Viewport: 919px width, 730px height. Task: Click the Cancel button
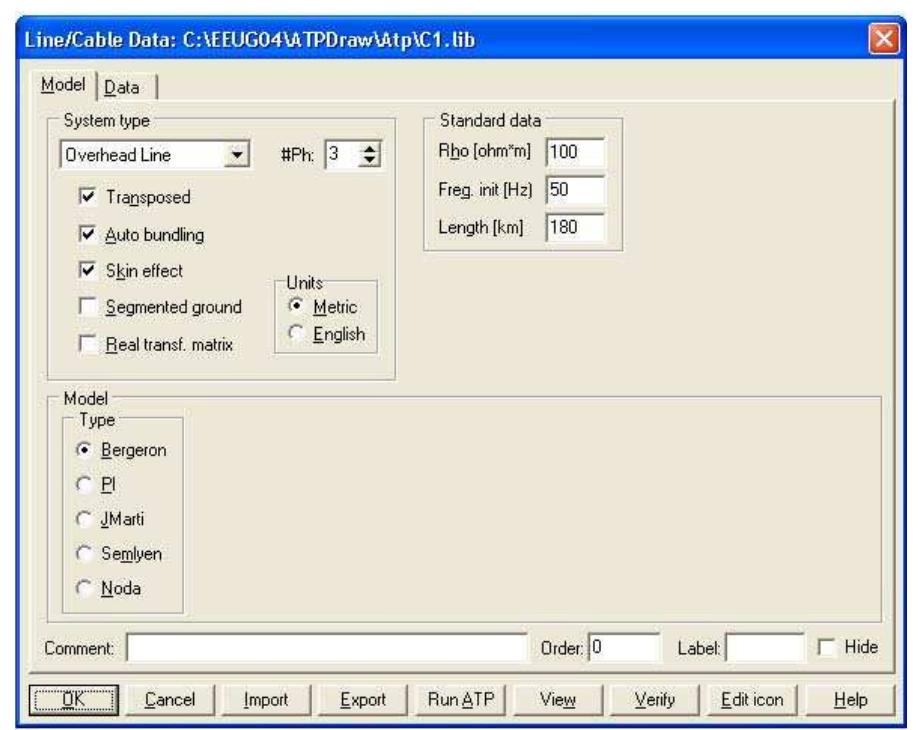[x=170, y=700]
